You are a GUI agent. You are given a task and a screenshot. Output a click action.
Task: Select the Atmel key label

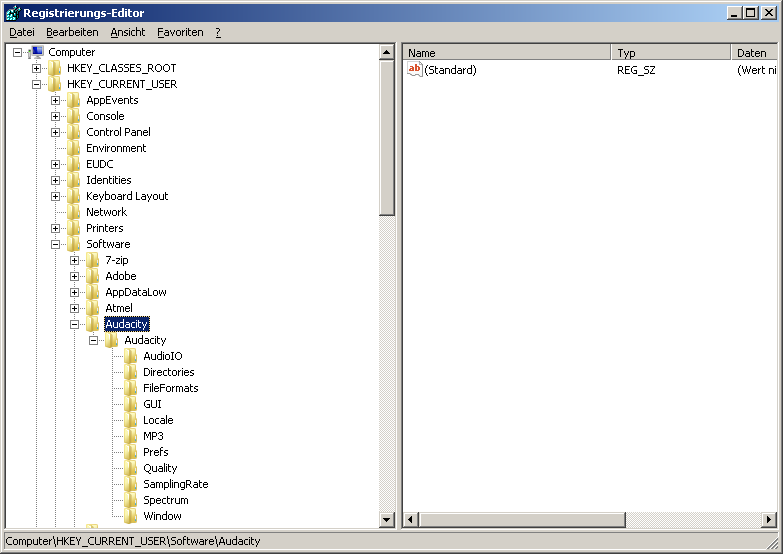(119, 308)
